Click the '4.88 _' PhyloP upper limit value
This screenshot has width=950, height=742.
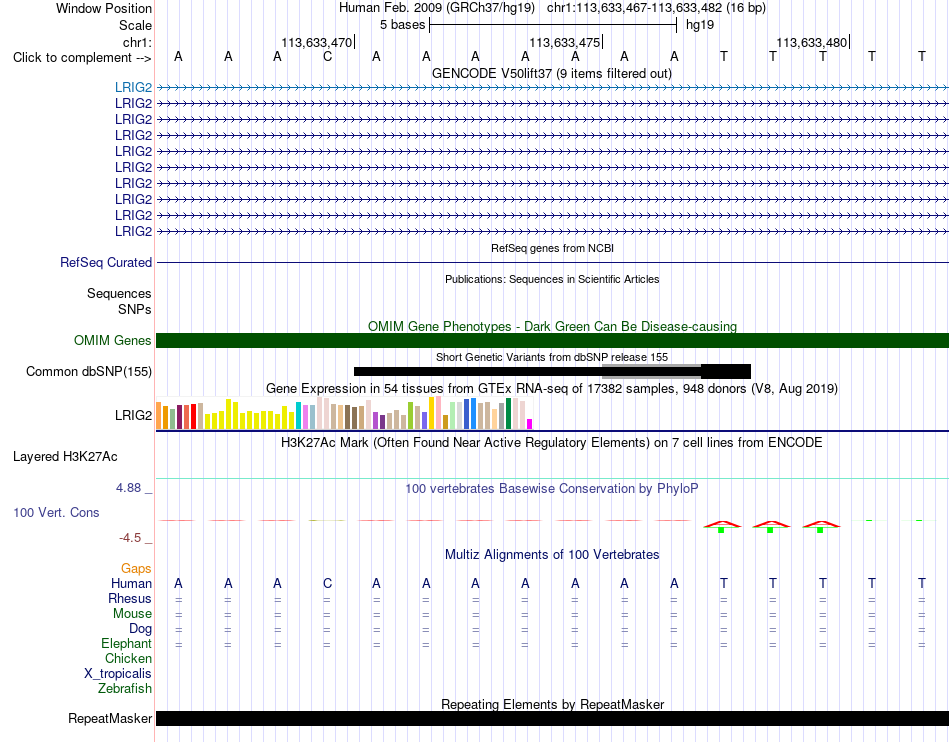click(134, 488)
